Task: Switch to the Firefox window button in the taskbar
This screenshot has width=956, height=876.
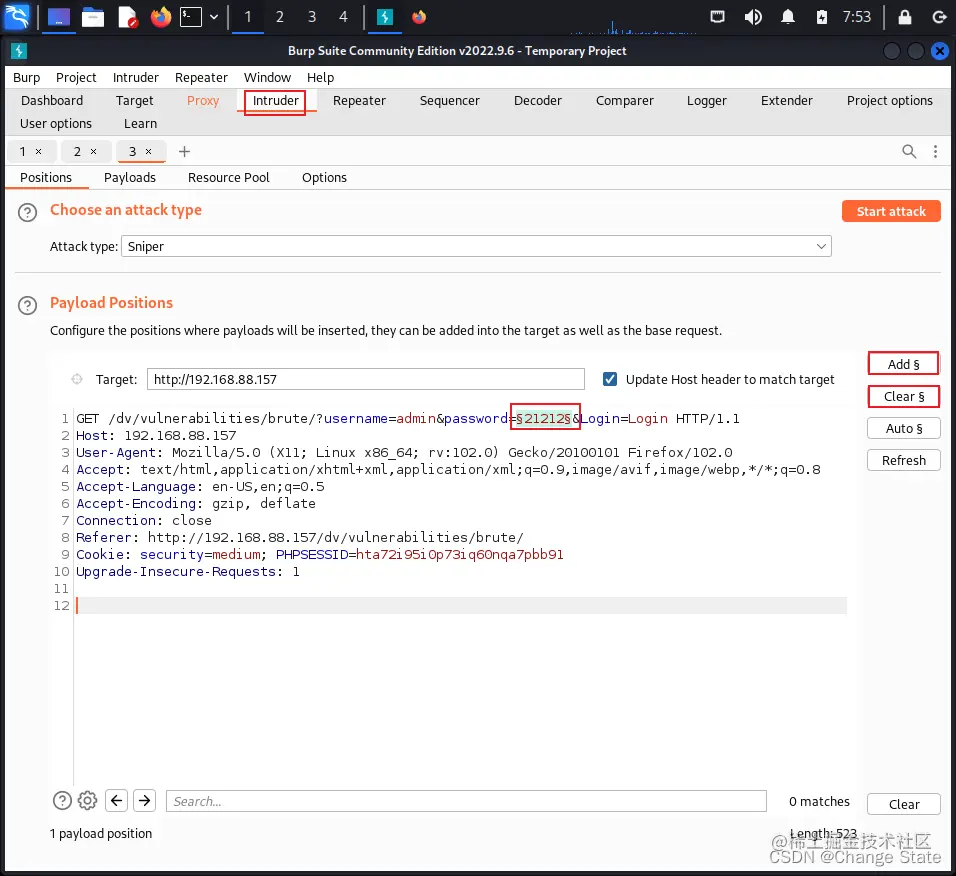Action: (x=419, y=17)
